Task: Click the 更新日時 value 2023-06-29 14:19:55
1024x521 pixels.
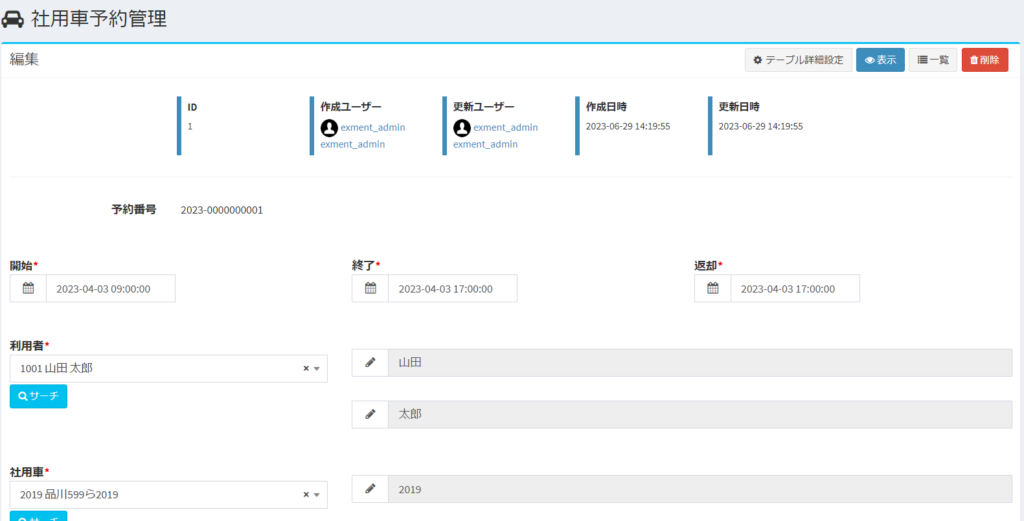Action: click(x=761, y=126)
